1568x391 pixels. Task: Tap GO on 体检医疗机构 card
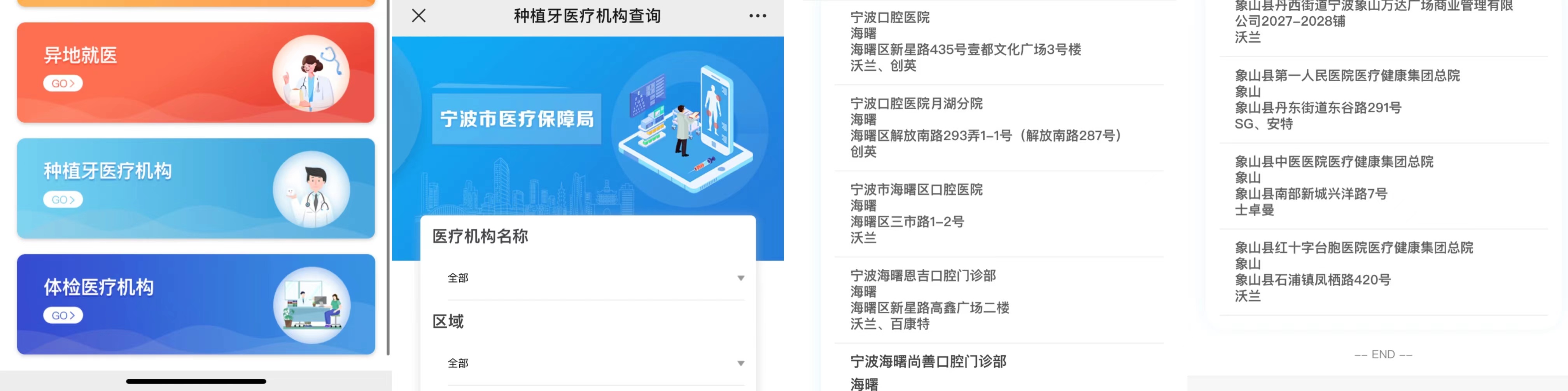point(63,315)
